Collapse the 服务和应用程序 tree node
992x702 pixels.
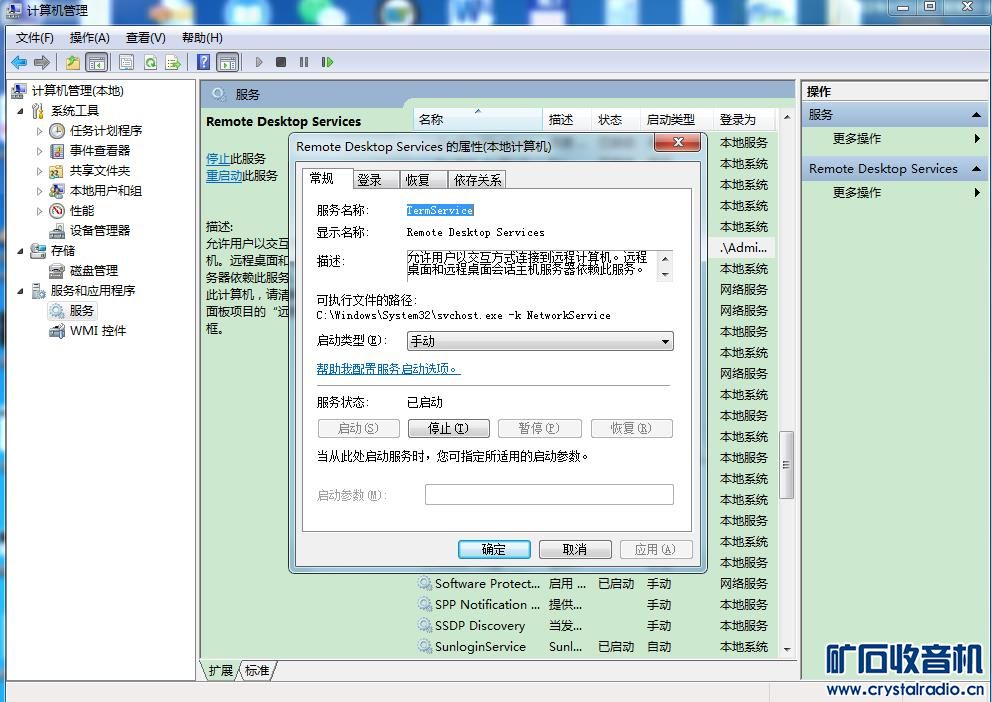(20, 291)
